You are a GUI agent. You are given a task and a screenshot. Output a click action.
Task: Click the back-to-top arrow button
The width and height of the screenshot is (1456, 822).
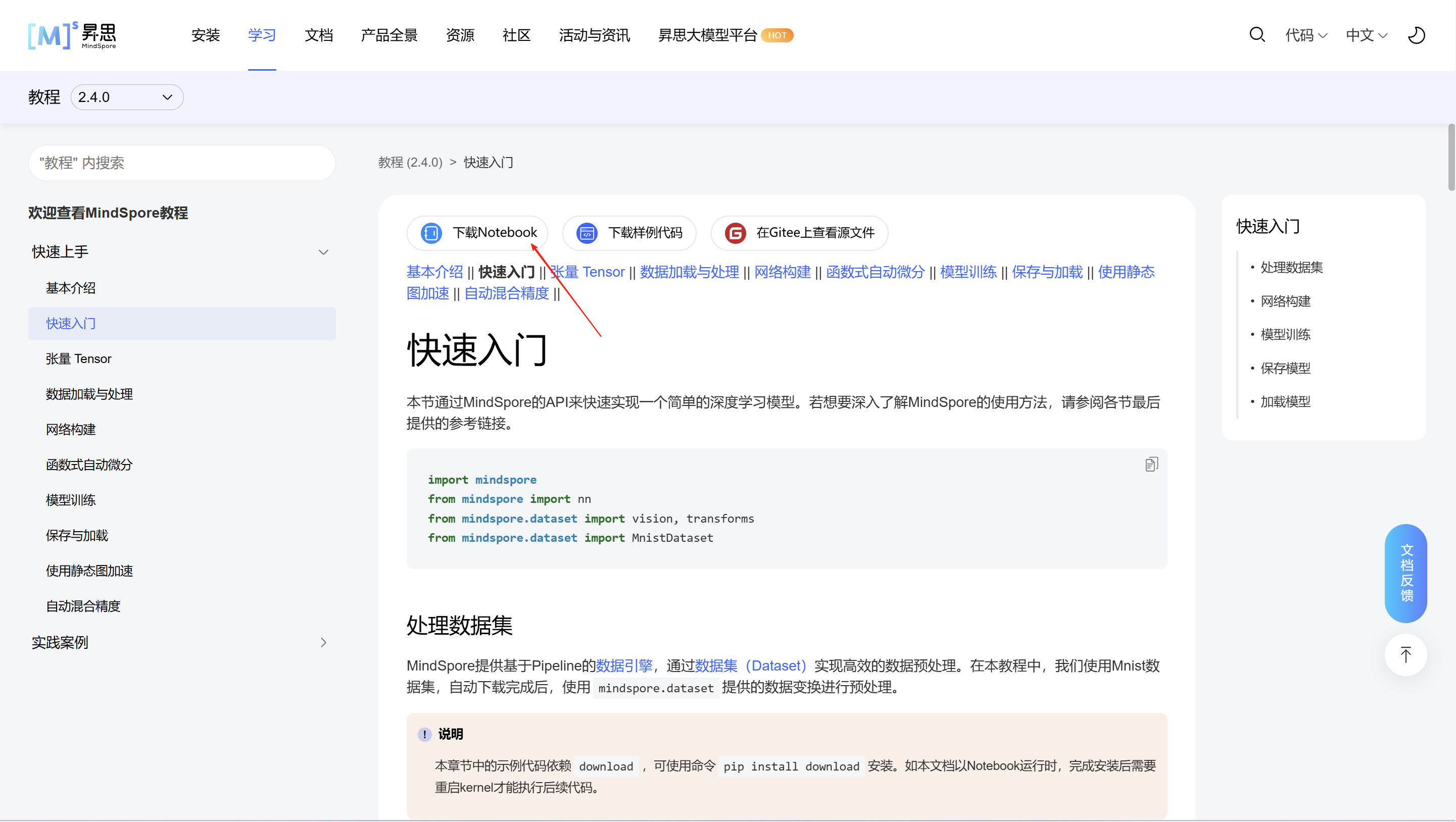pyautogui.click(x=1405, y=655)
